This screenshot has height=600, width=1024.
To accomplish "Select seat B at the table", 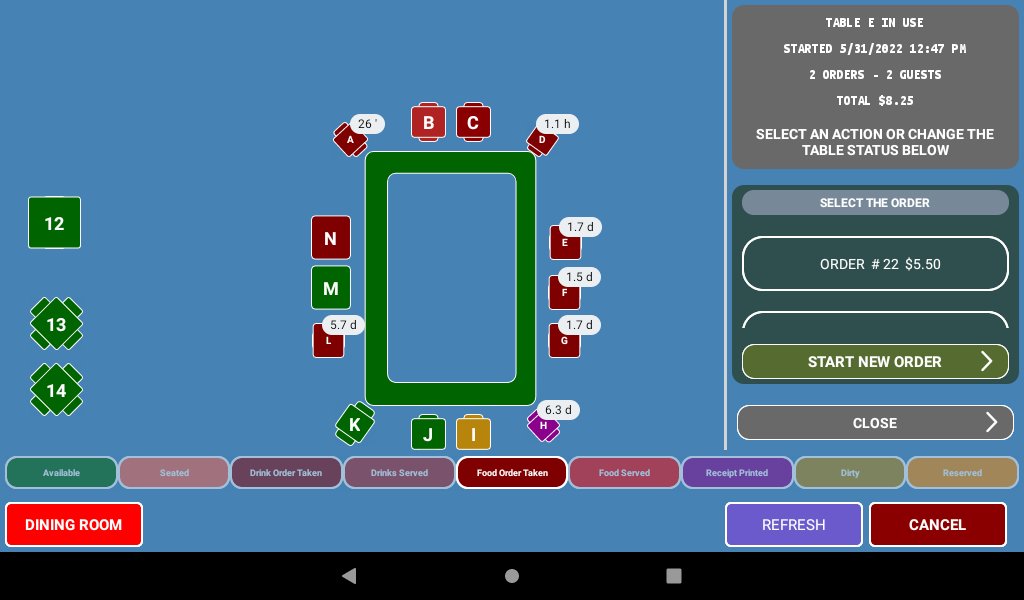I will point(428,122).
